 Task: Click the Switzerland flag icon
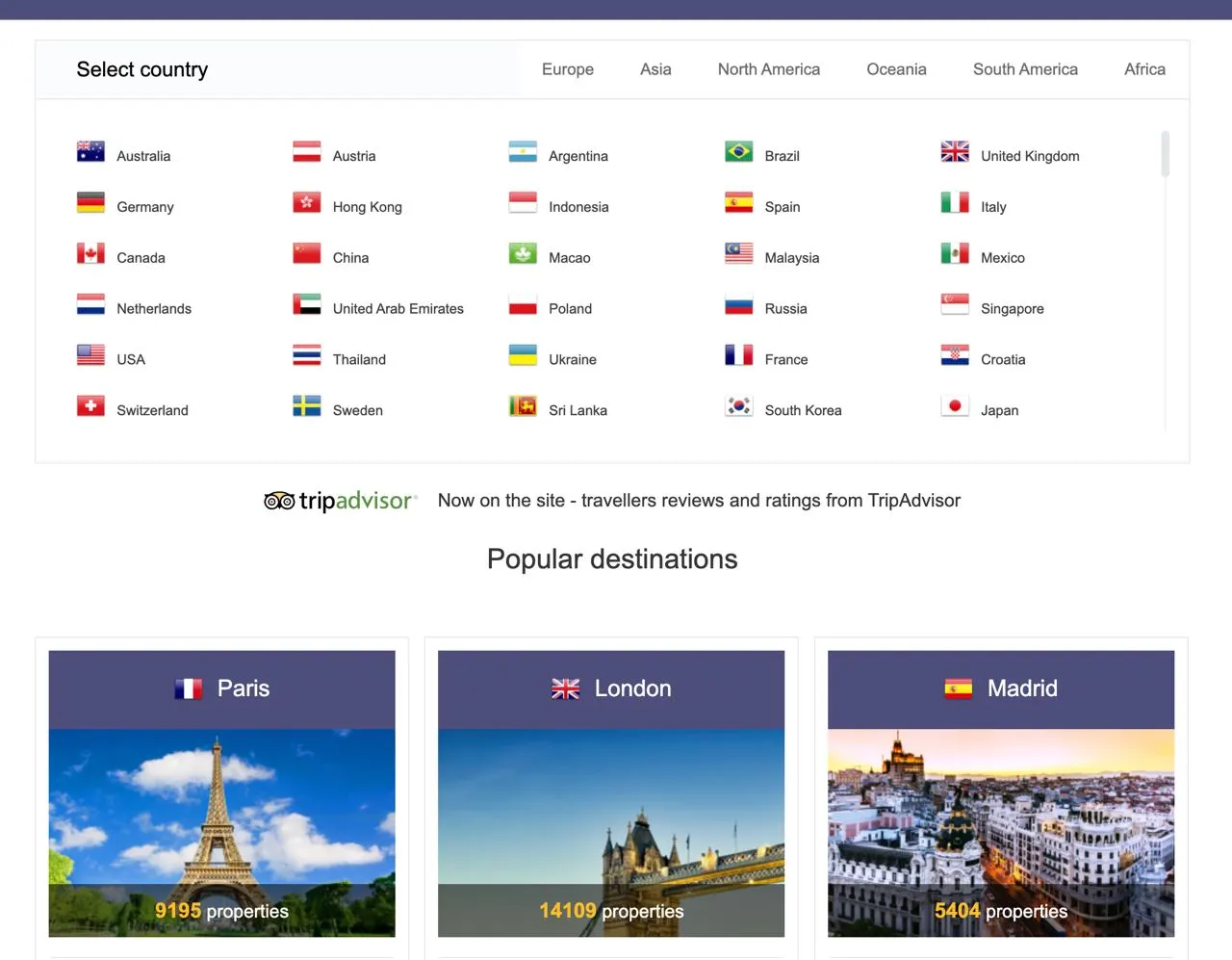90,406
